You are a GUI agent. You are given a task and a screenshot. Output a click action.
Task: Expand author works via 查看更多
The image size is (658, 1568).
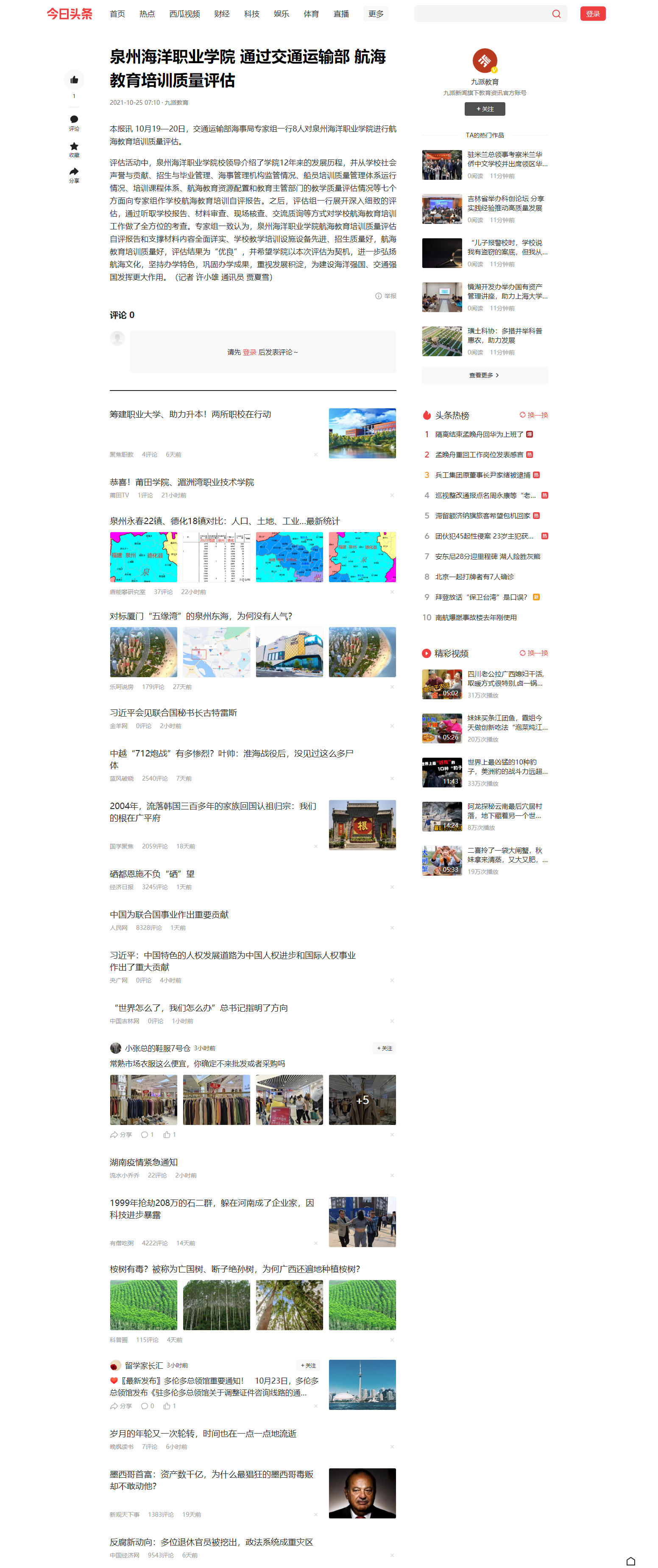pyautogui.click(x=484, y=376)
